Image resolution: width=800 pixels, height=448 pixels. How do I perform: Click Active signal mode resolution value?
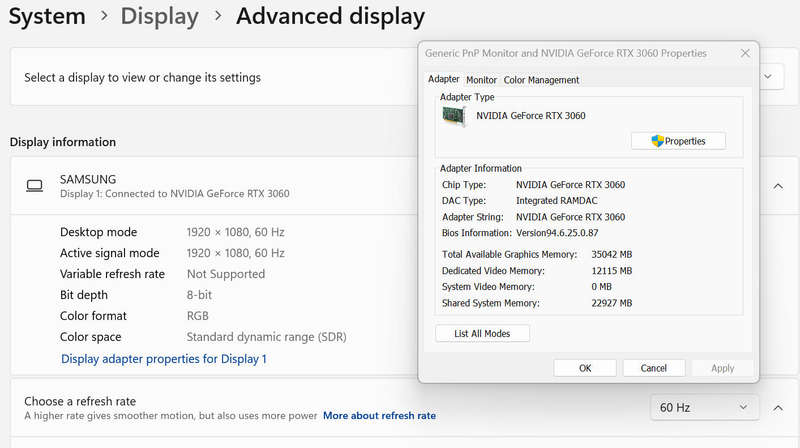(235, 253)
